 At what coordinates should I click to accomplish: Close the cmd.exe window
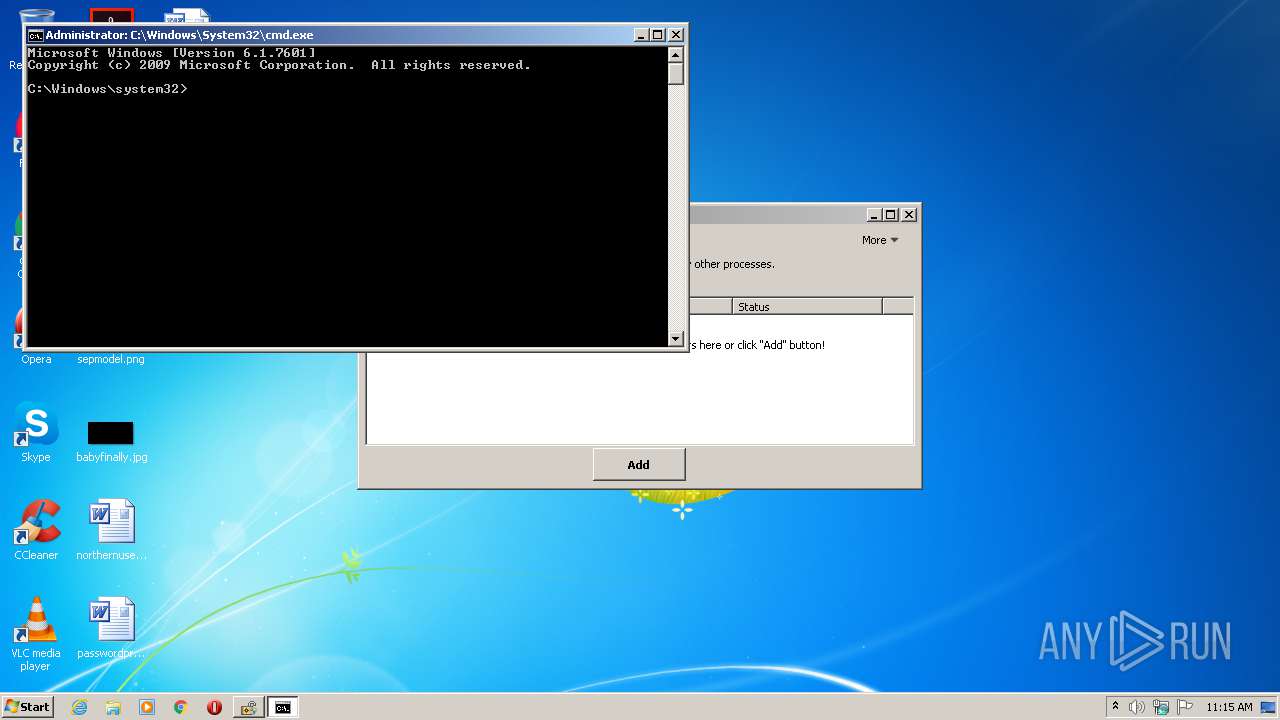[676, 35]
